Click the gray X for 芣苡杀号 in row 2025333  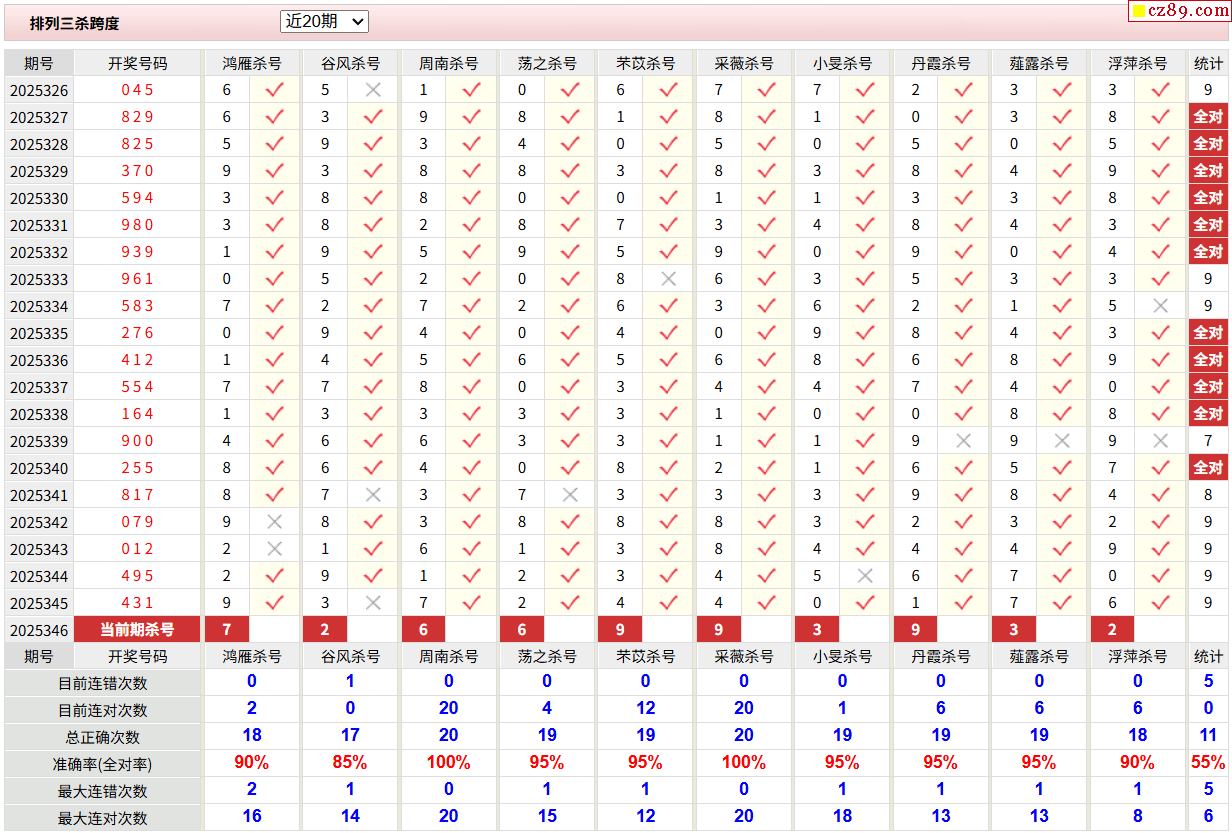point(668,279)
